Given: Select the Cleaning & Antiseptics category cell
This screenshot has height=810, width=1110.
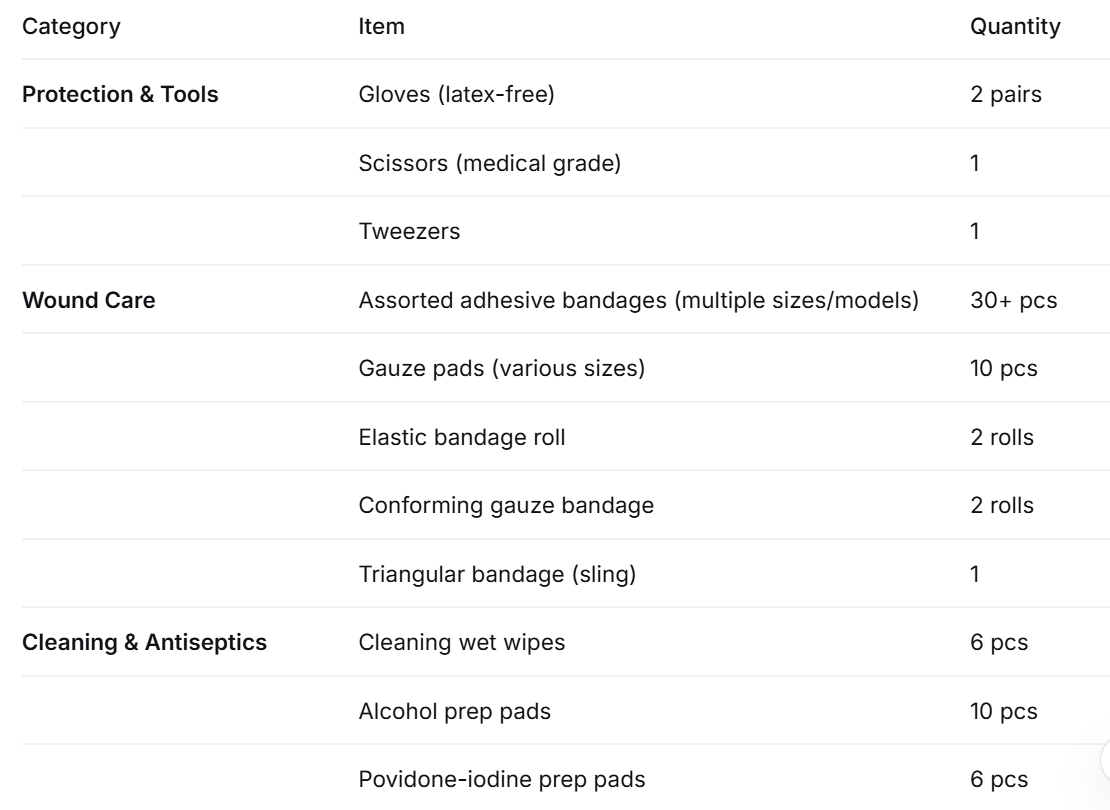Looking at the screenshot, I should pos(144,642).
